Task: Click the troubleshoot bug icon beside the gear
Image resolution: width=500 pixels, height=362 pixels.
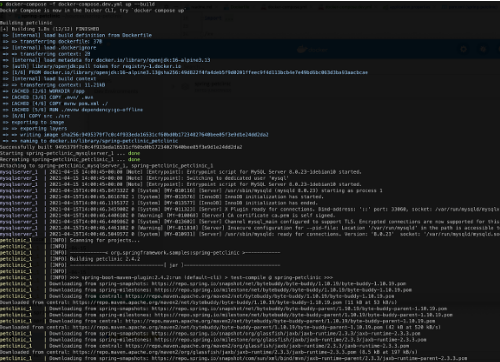Action: click(x=483, y=49)
